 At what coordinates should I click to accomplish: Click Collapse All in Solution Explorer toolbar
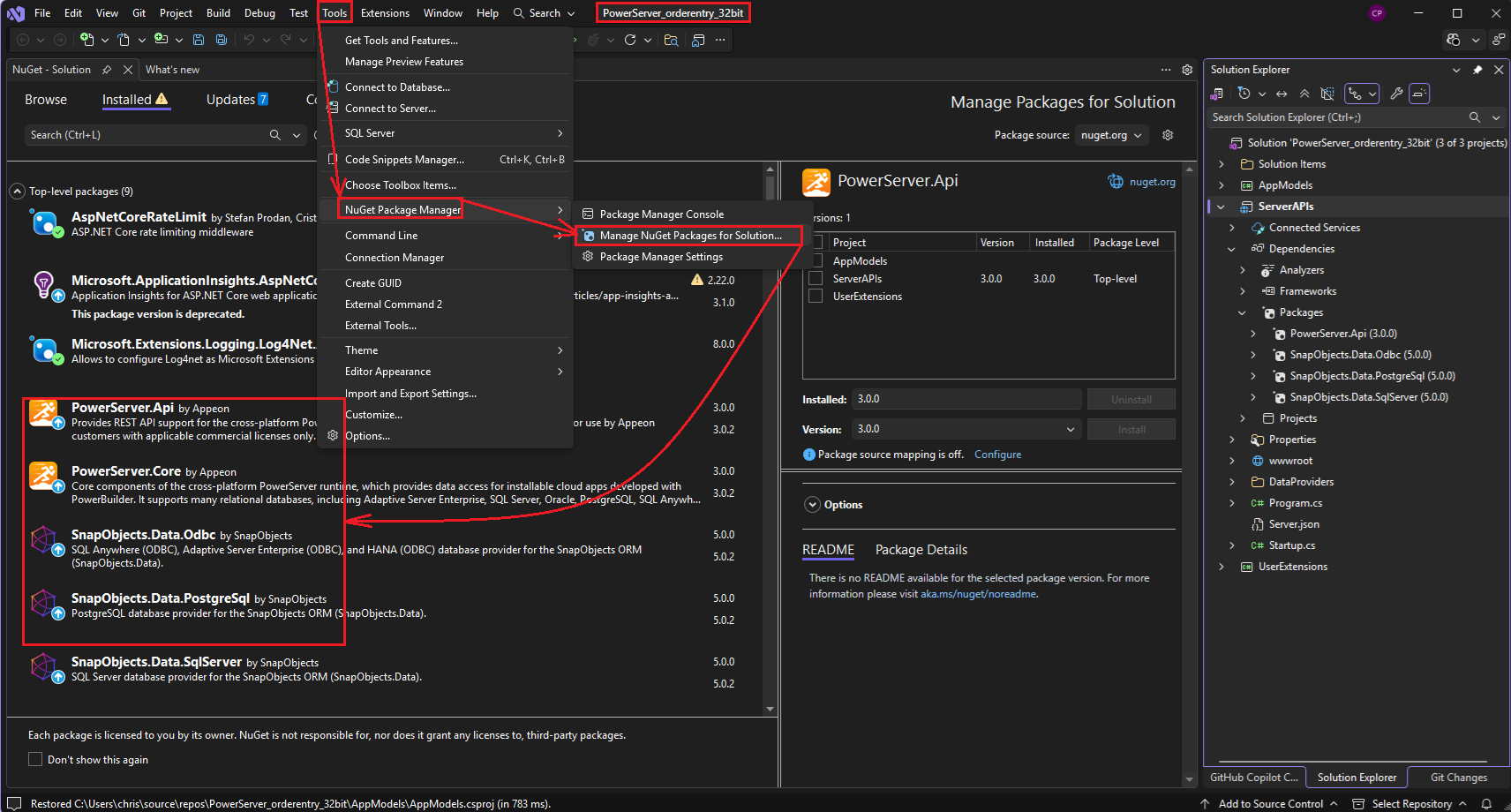(1304, 94)
